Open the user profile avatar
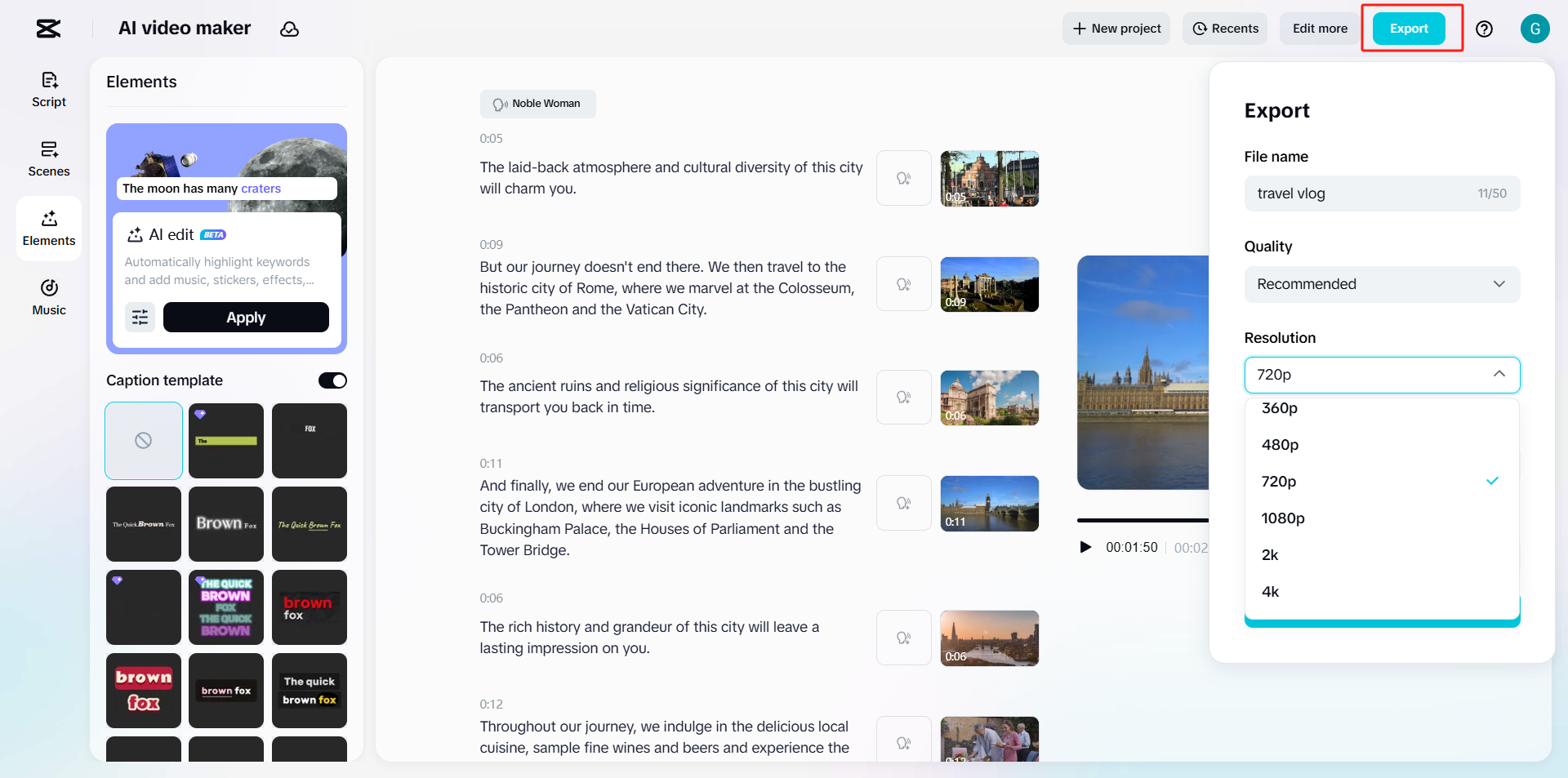1568x778 pixels. pyautogui.click(x=1535, y=29)
